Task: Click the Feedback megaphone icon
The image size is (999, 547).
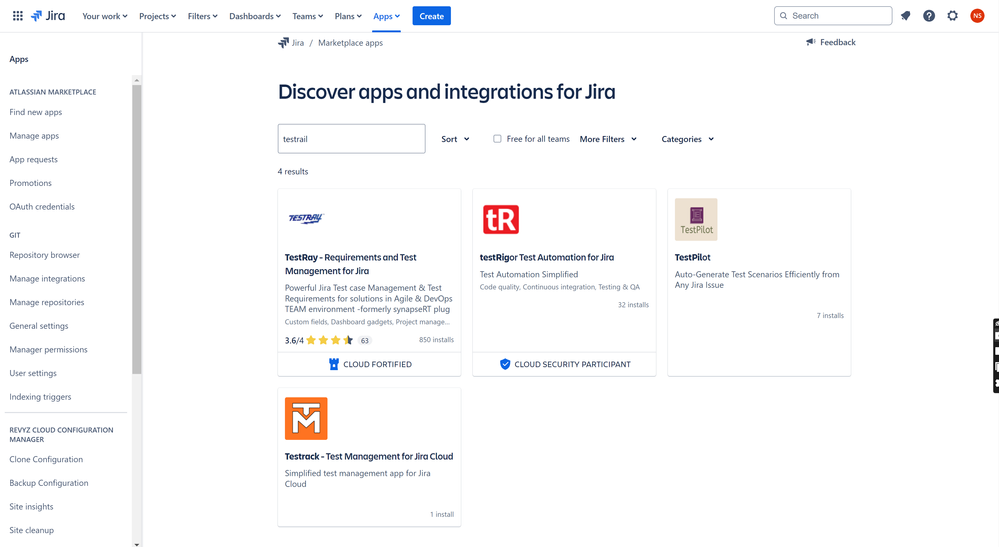Action: (x=810, y=42)
